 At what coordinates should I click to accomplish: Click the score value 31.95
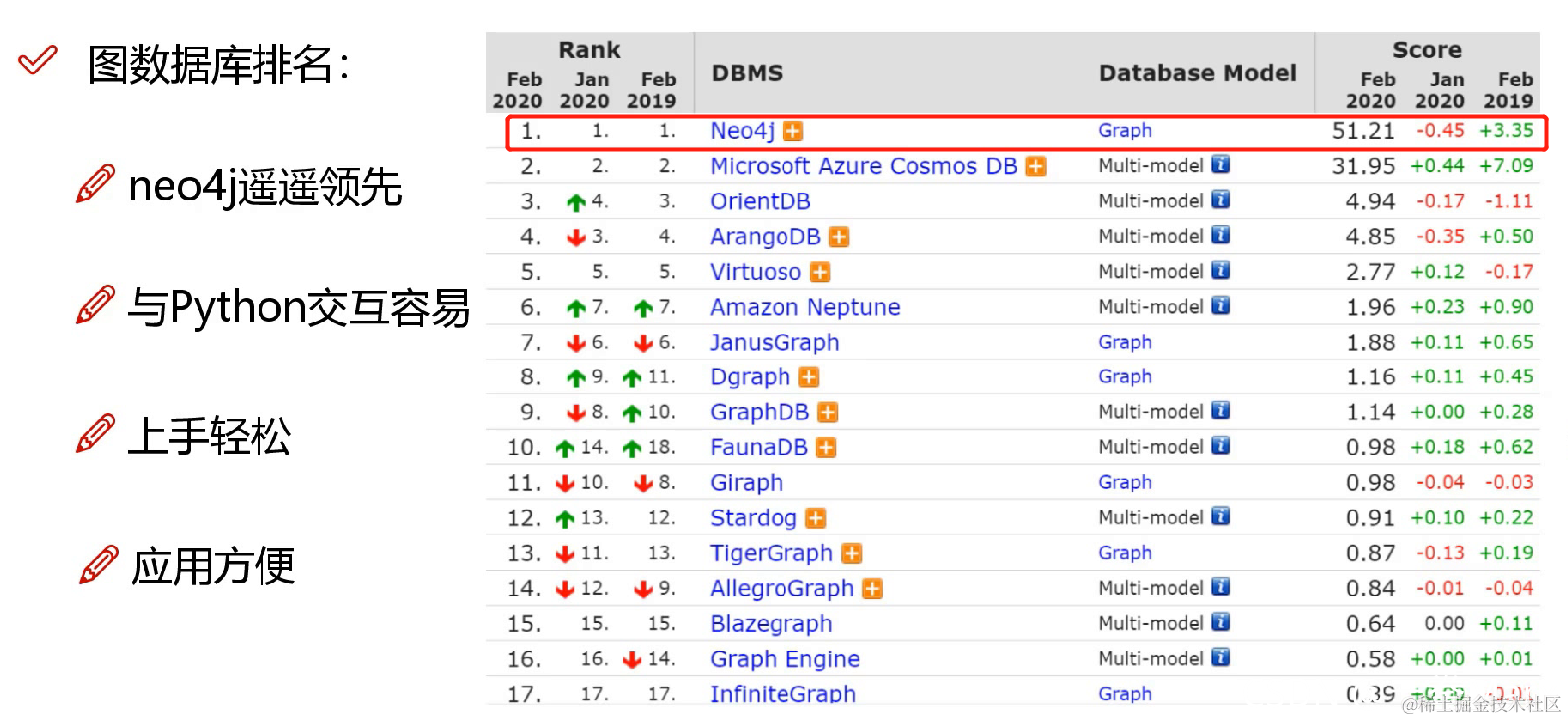pos(1363,166)
